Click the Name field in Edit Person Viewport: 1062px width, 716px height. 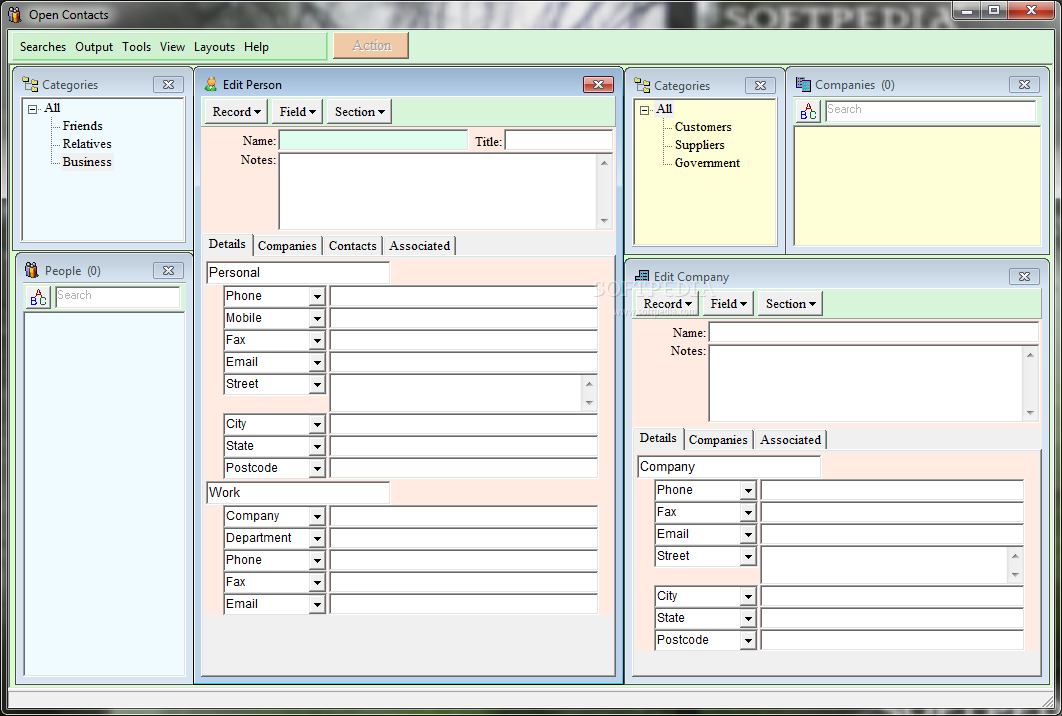pyautogui.click(x=373, y=141)
